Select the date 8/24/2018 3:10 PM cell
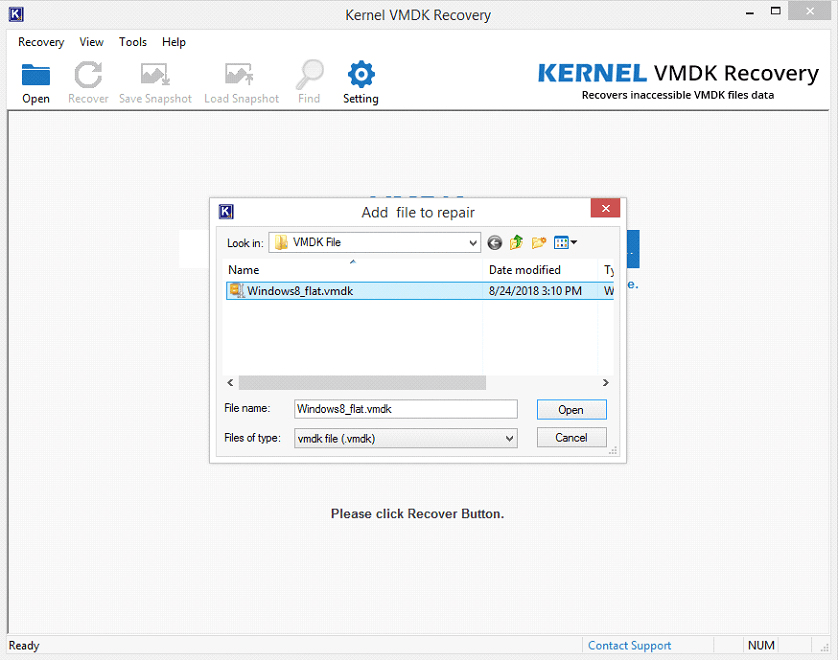The image size is (838, 660). point(535,291)
